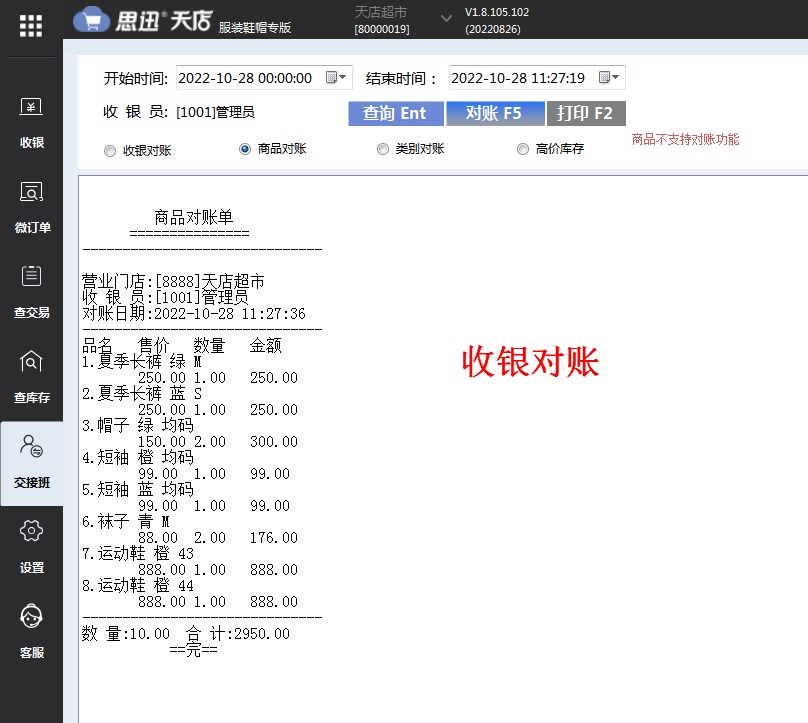Click the 打印 F2 print button
808x723 pixels.
coord(586,113)
